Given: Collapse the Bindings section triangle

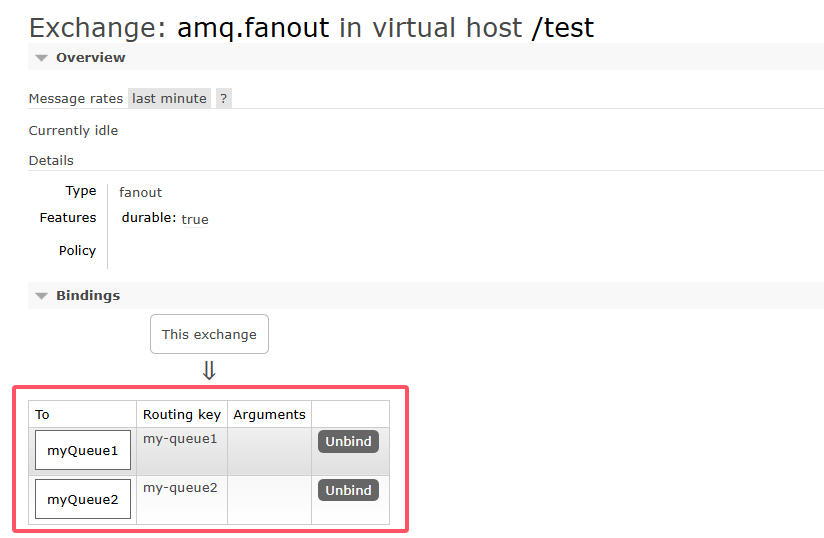Looking at the screenshot, I should pyautogui.click(x=42, y=296).
